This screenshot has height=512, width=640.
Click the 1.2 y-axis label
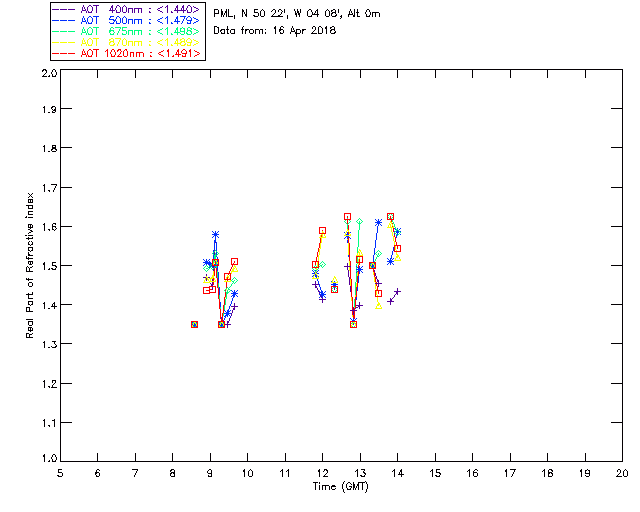click(49, 384)
